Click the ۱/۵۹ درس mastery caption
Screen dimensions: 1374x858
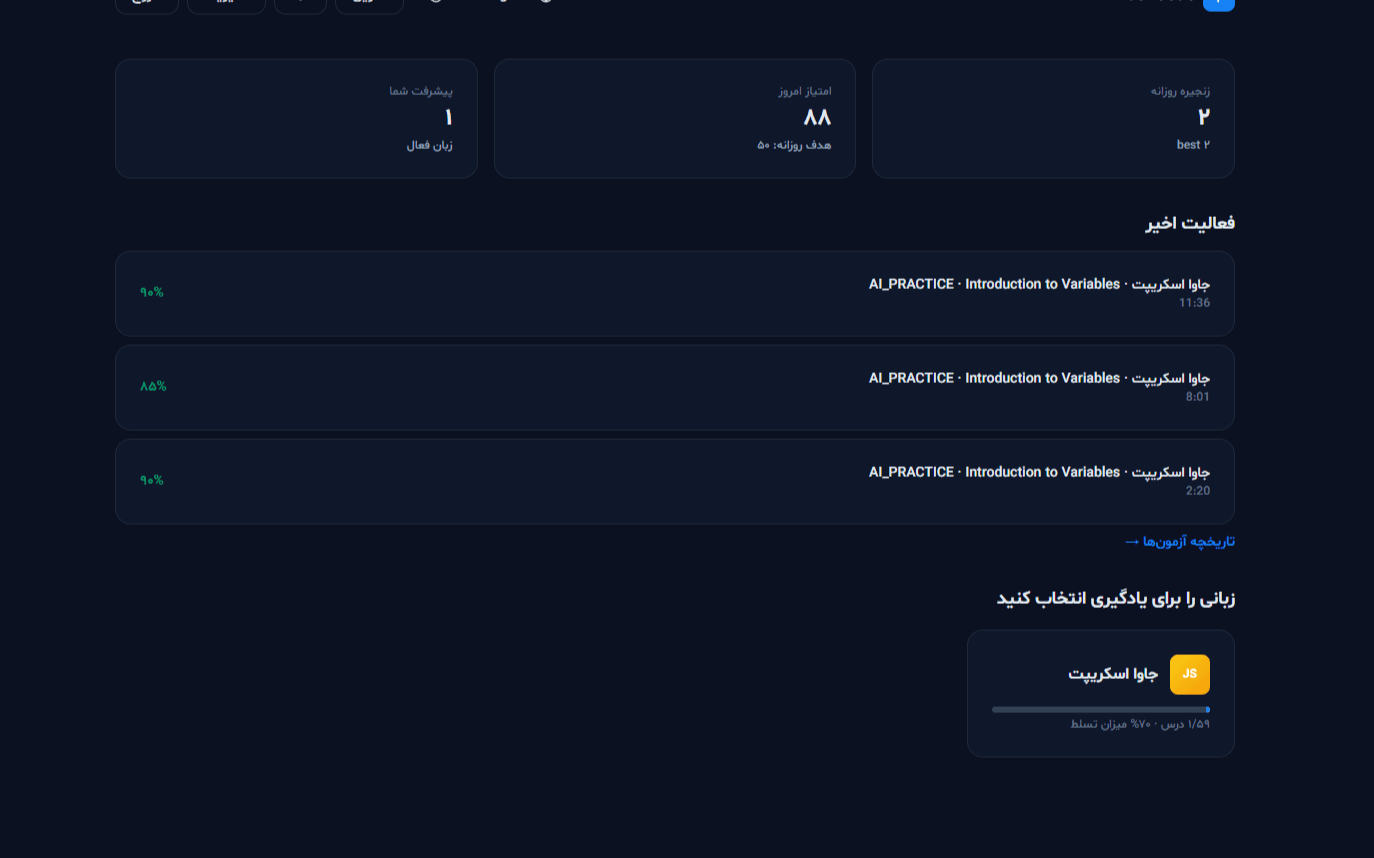coord(1140,724)
